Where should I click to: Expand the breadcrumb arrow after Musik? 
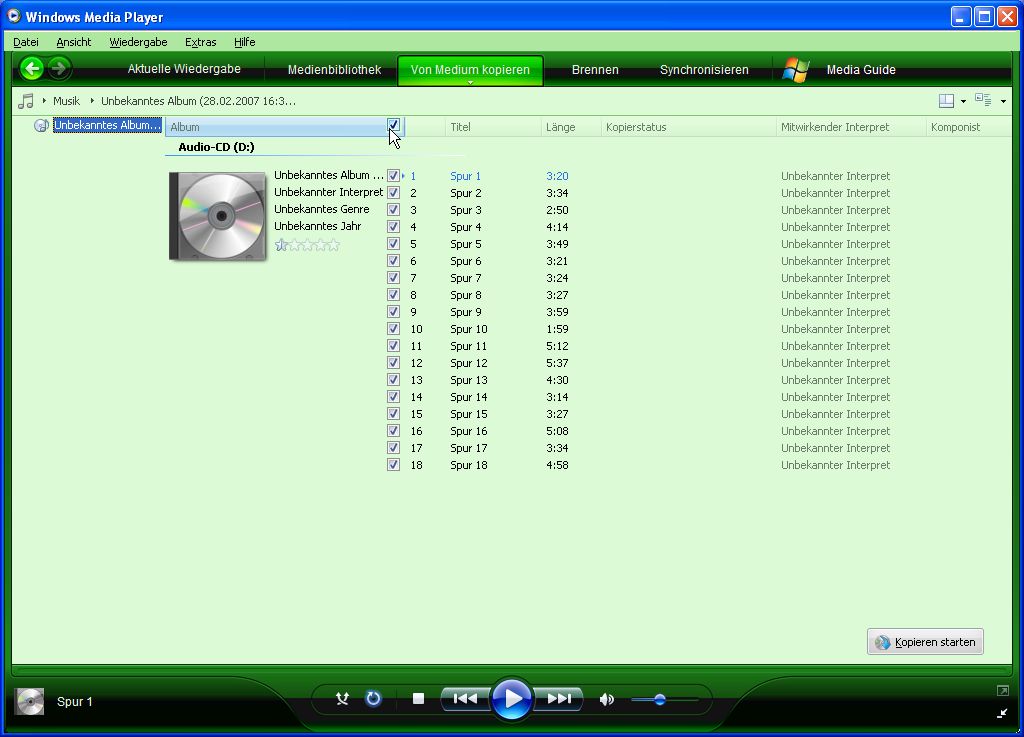pyautogui.click(x=92, y=101)
